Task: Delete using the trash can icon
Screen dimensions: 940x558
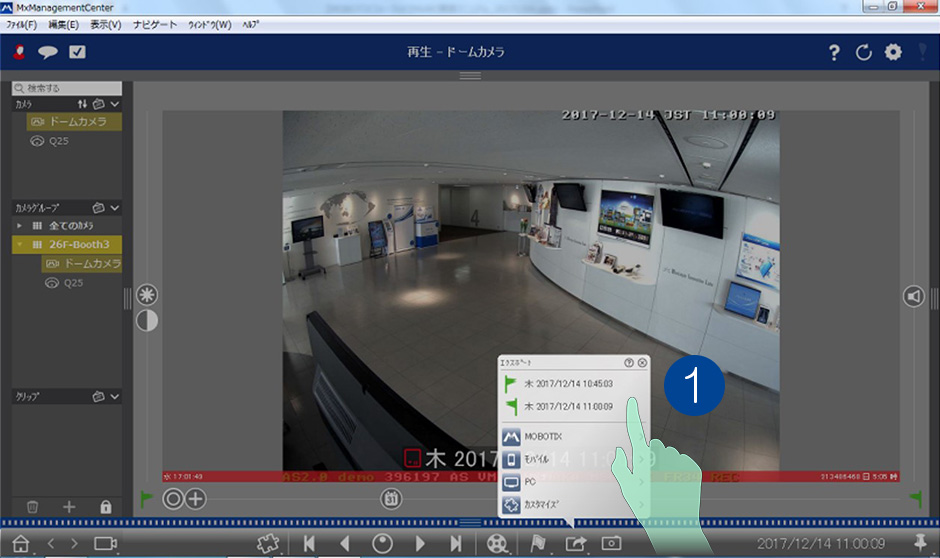Action: 32,507
